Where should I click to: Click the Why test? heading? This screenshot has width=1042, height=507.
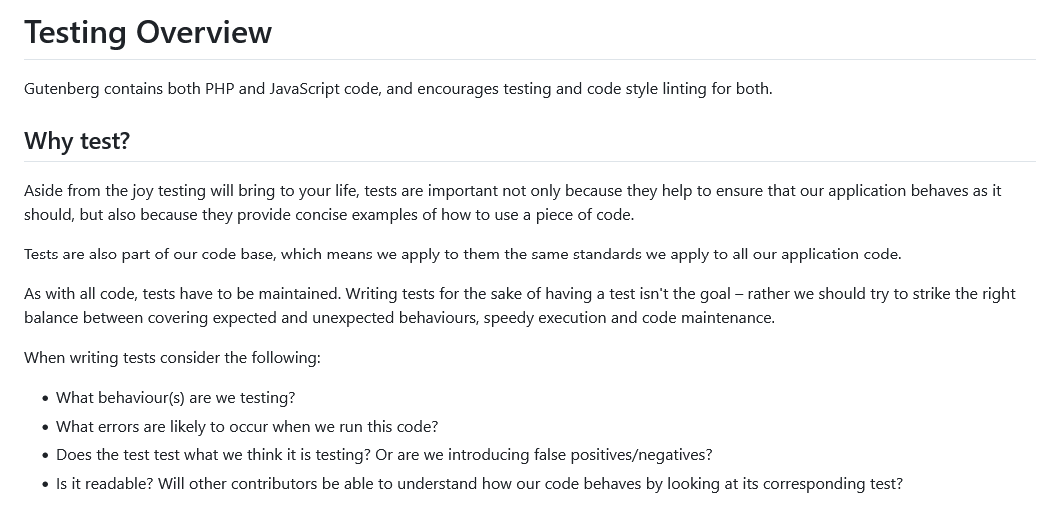click(x=77, y=141)
